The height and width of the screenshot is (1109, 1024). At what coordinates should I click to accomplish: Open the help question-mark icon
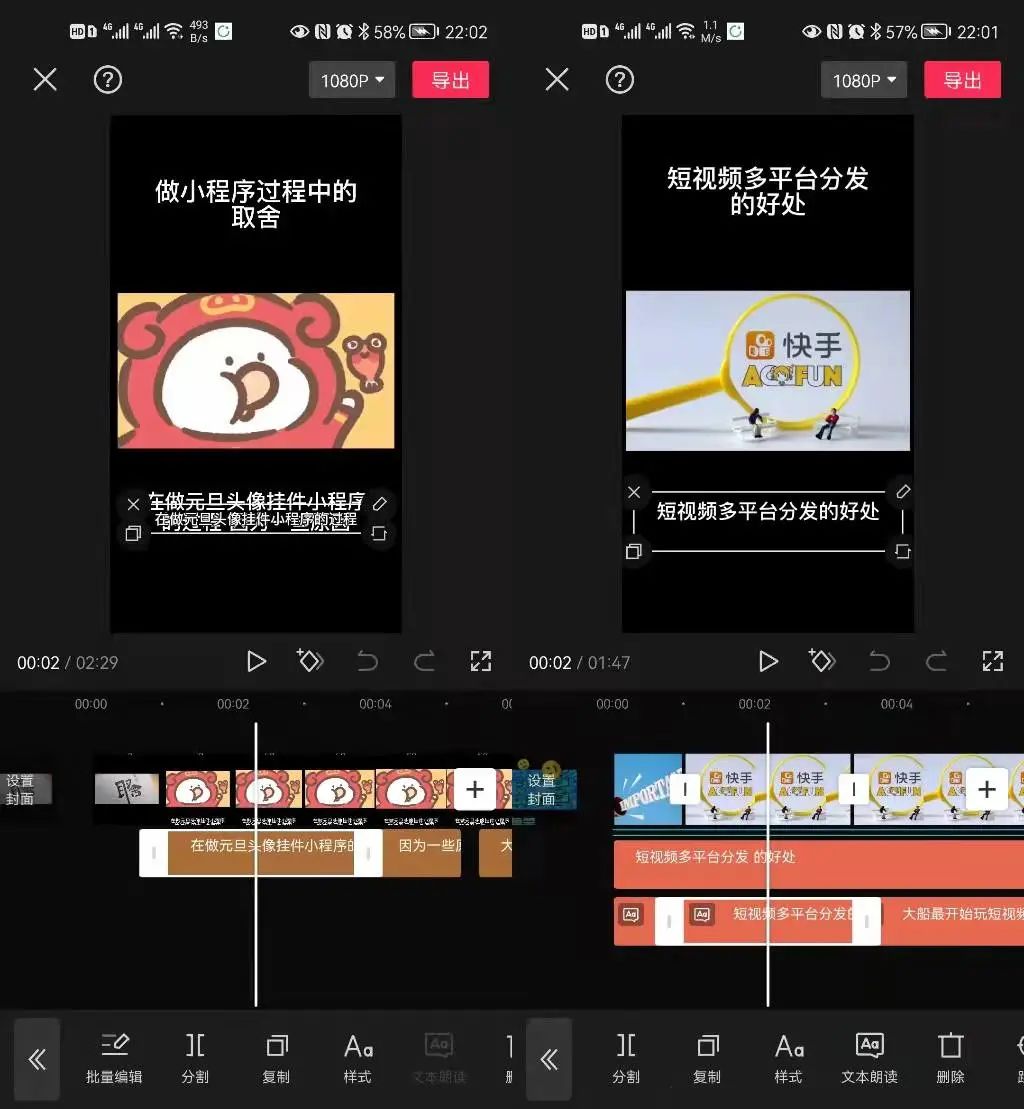pos(108,80)
